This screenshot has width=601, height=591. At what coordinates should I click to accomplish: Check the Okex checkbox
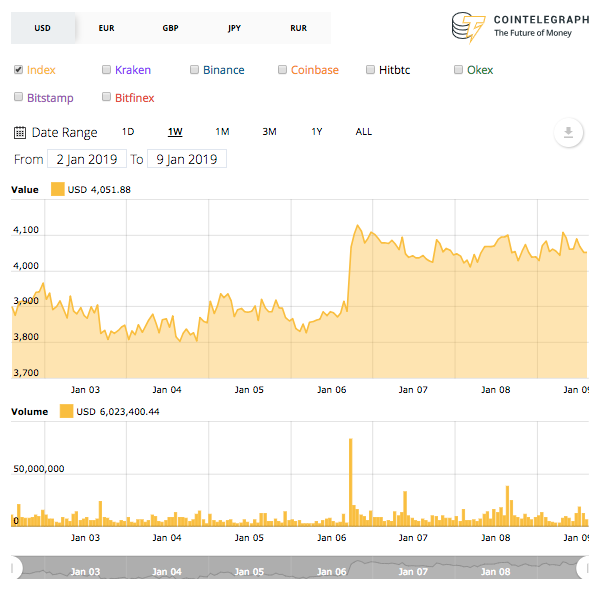[x=458, y=69]
